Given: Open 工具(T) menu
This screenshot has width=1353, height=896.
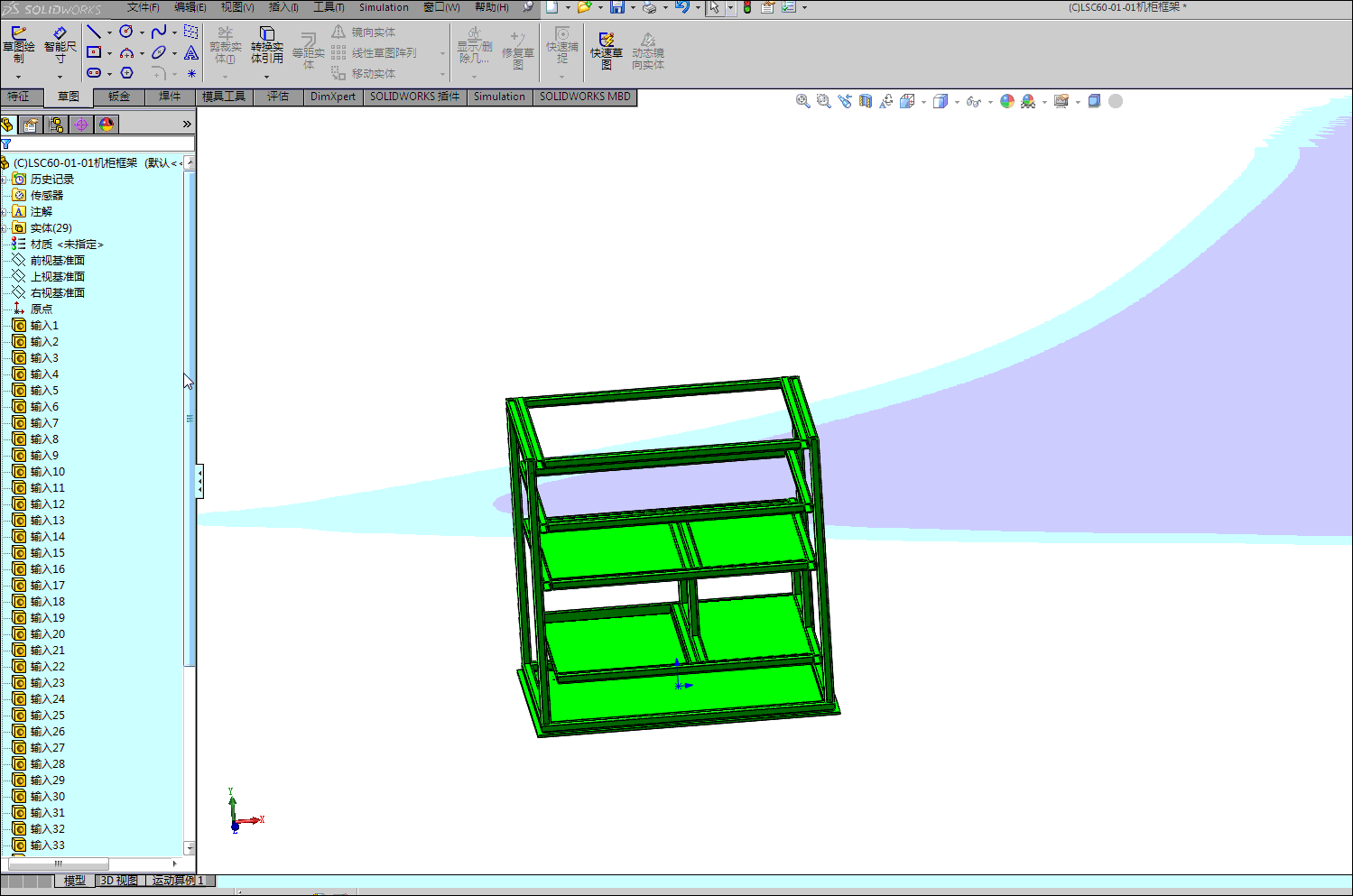Looking at the screenshot, I should (x=329, y=7).
